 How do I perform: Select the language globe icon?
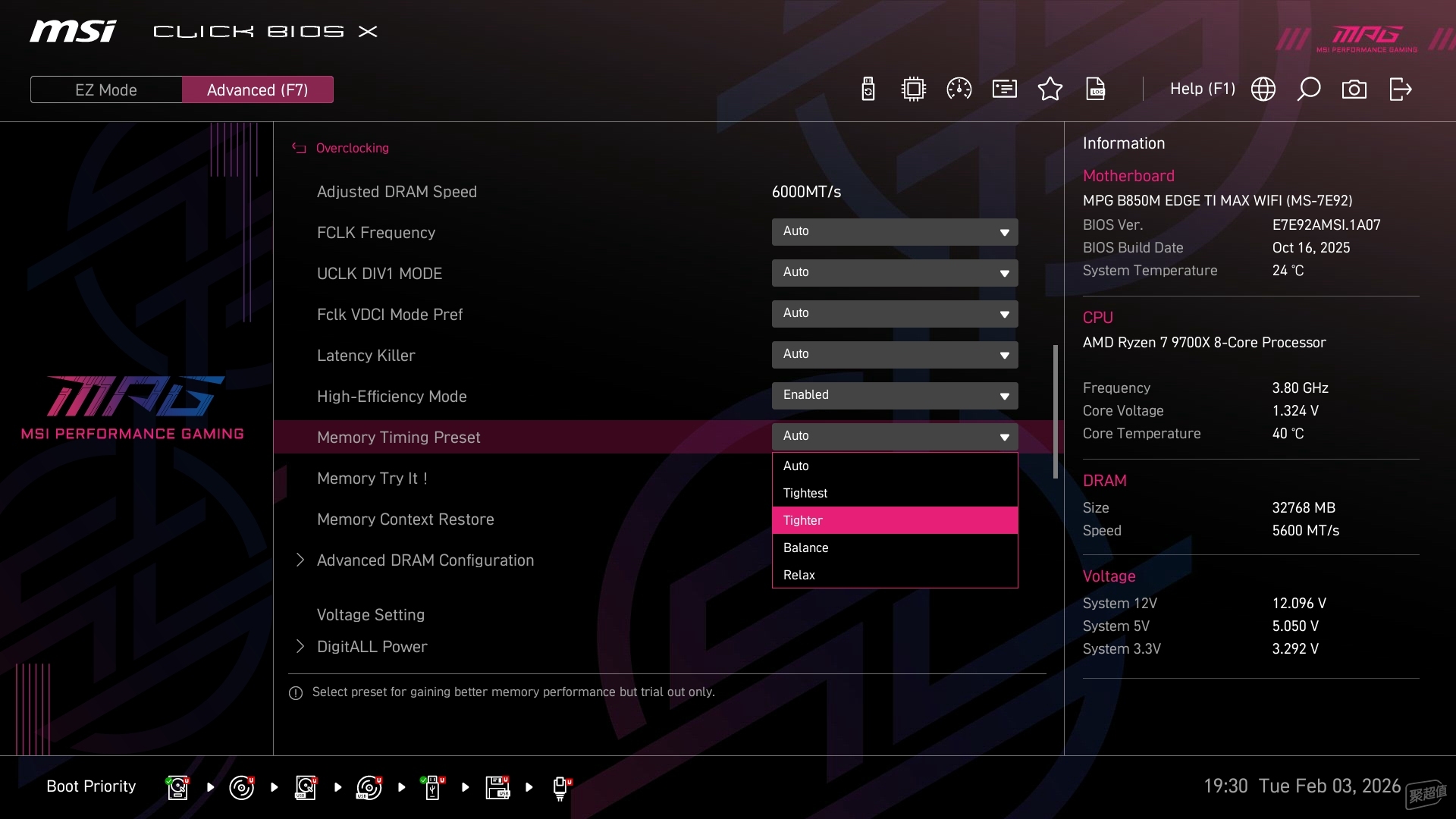pos(1263,89)
